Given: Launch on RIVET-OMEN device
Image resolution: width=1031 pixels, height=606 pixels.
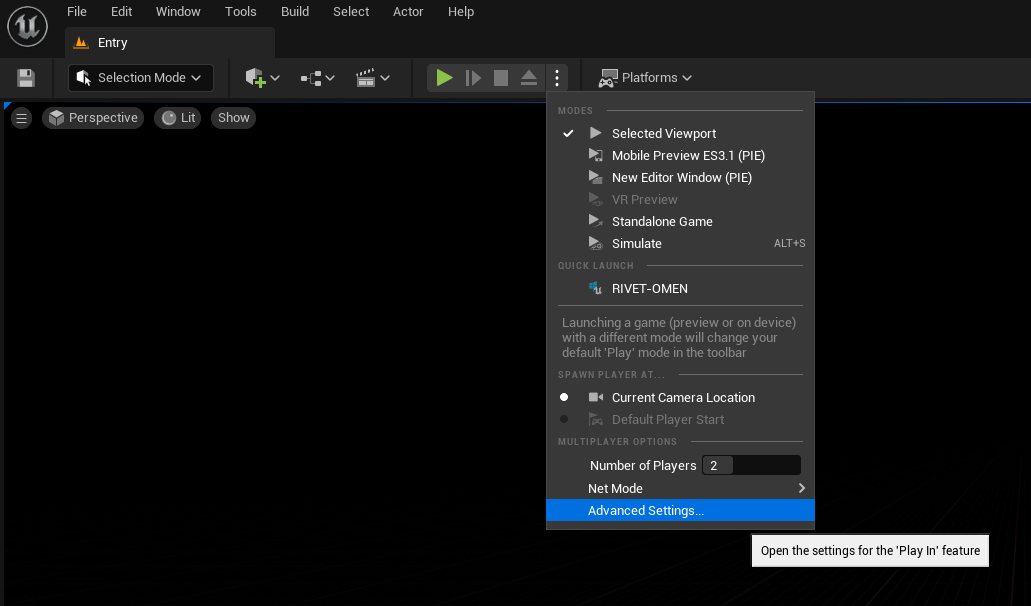Looking at the screenshot, I should click(x=650, y=288).
